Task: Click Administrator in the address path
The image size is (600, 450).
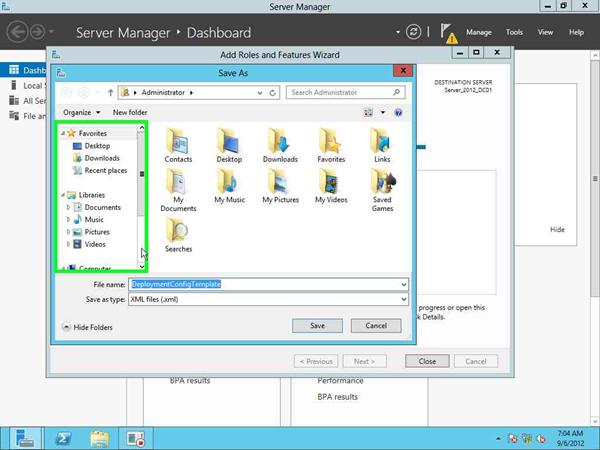Action: 163,93
